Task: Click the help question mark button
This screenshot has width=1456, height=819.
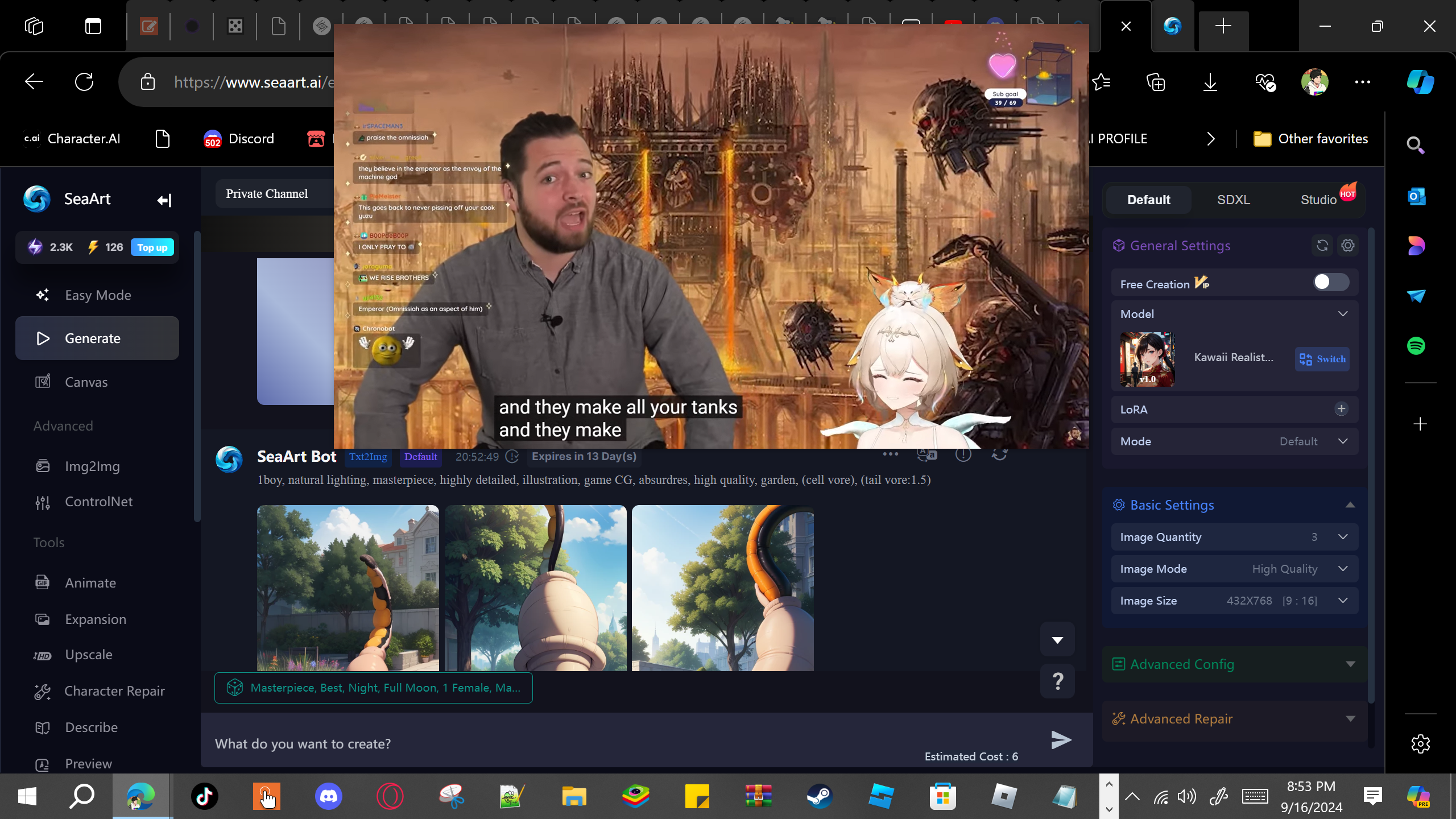Action: pyautogui.click(x=1057, y=681)
